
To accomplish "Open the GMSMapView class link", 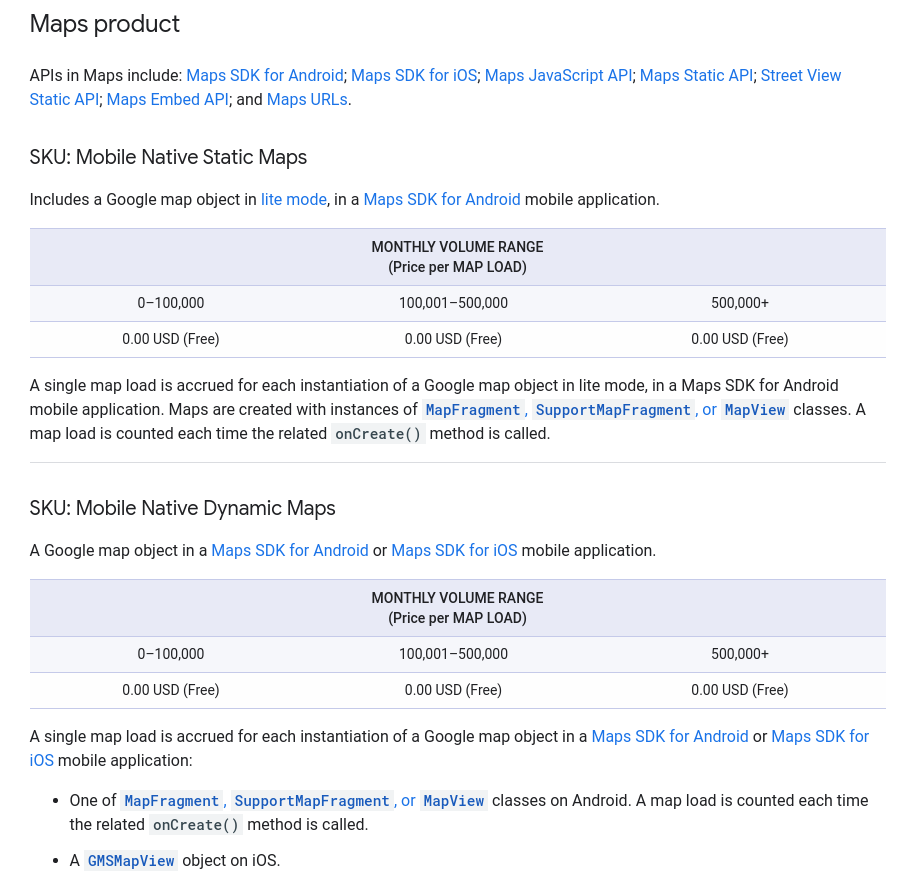I will (x=131, y=861).
